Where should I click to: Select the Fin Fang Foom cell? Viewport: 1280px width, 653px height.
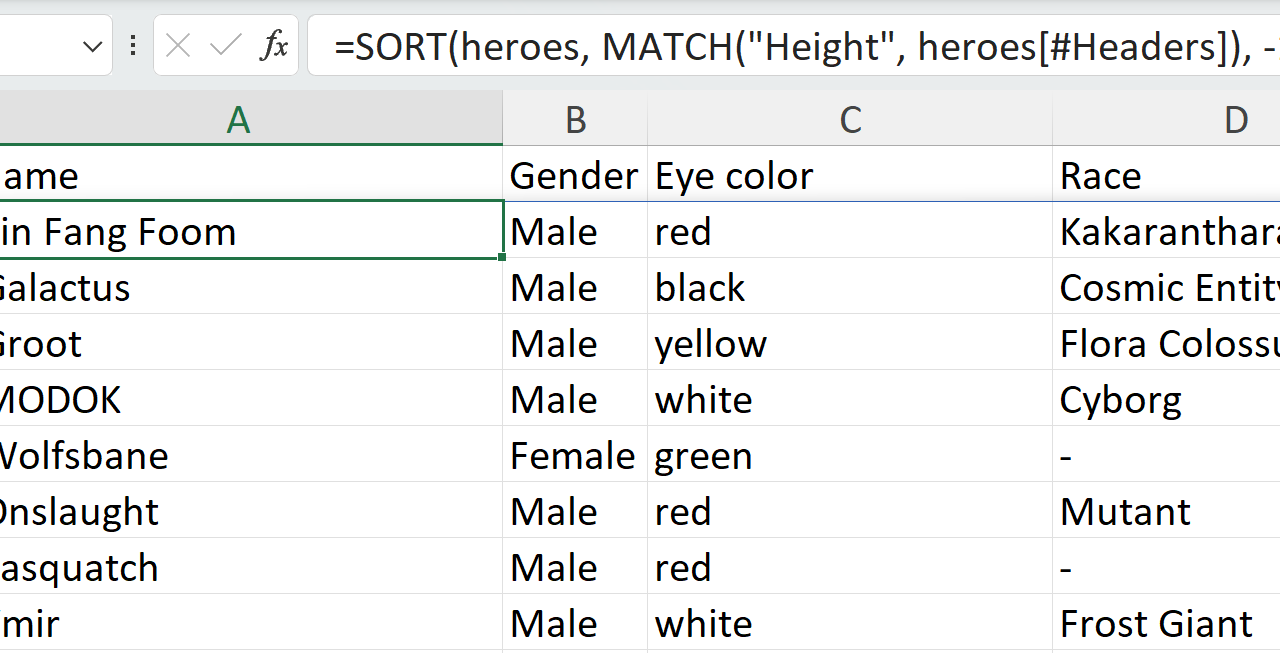pos(250,232)
